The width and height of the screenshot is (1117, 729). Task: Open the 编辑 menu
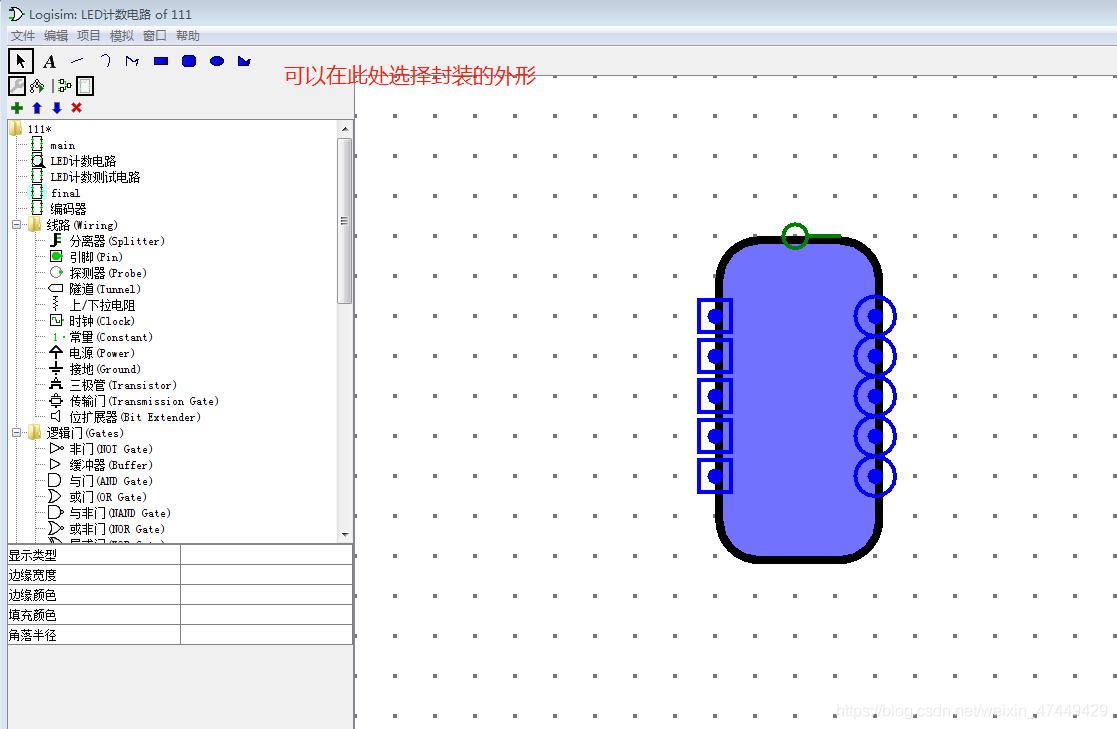coord(56,36)
